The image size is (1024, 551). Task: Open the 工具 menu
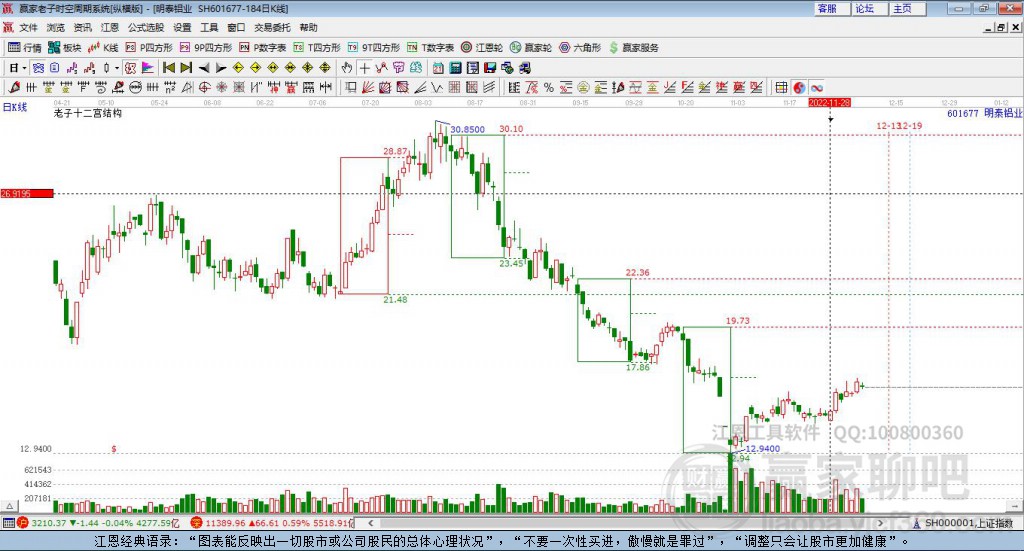pyautogui.click(x=209, y=27)
